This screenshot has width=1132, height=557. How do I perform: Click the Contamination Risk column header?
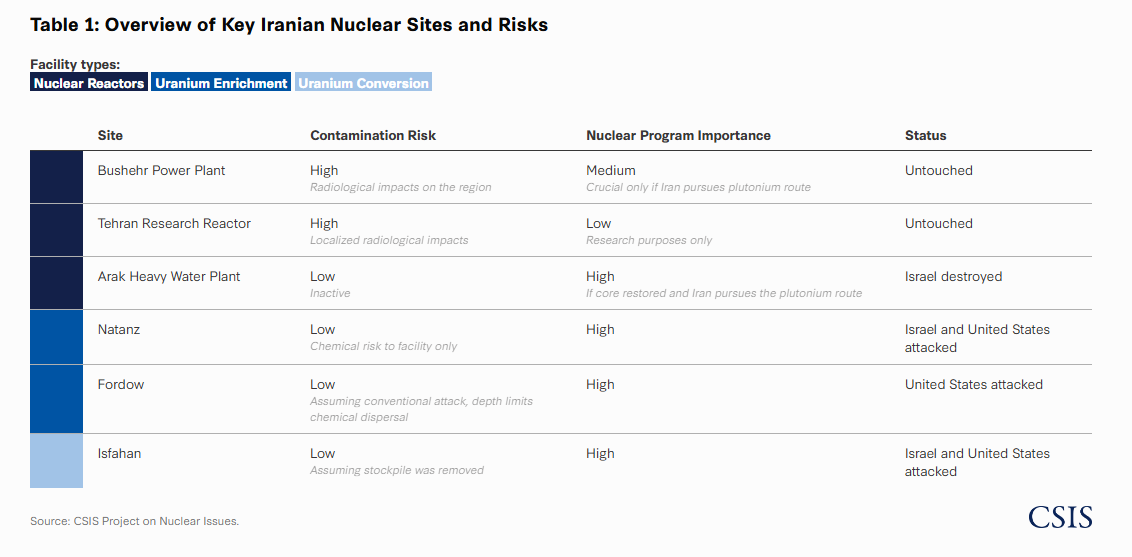pos(373,135)
